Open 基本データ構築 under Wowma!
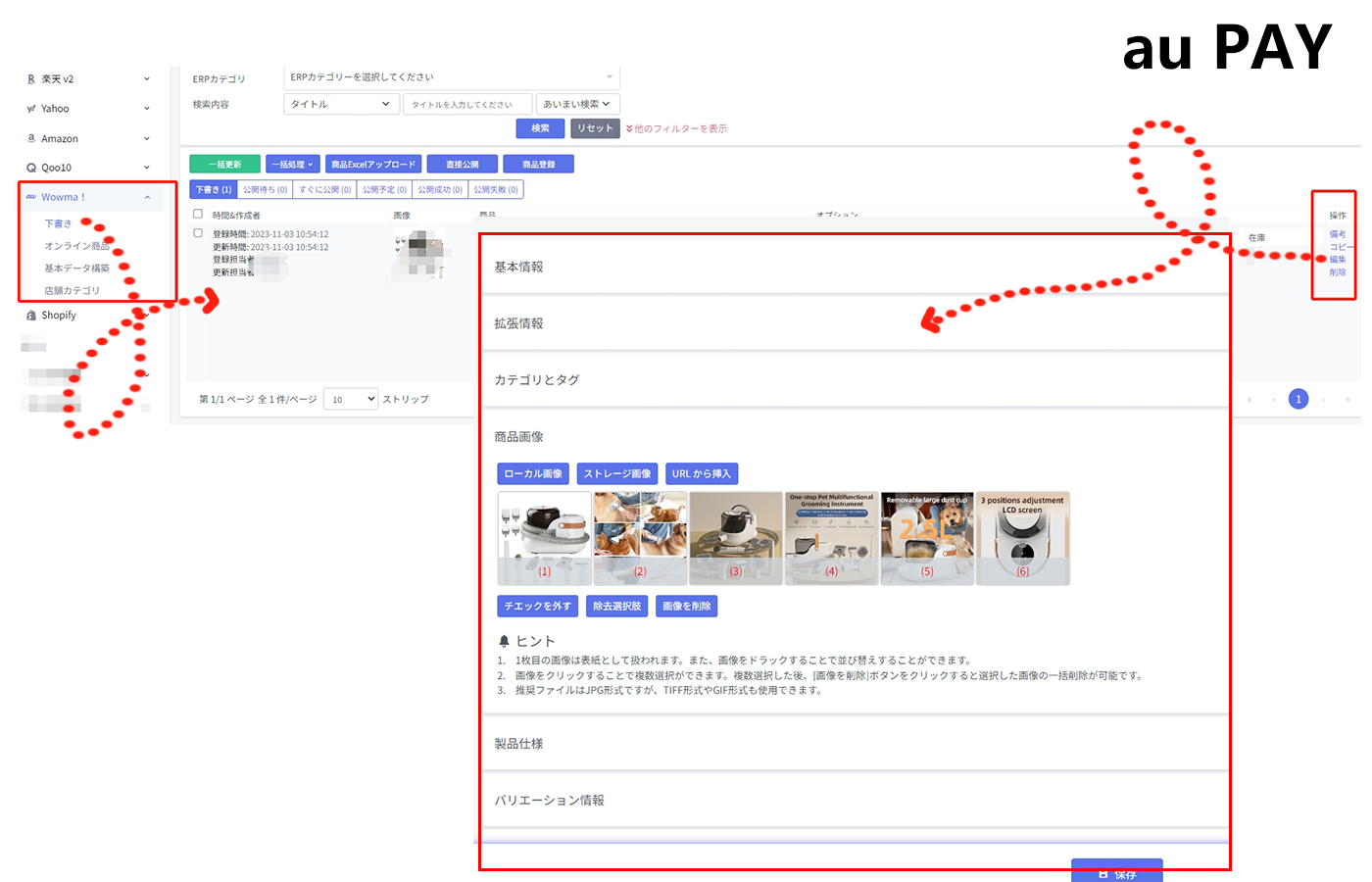 [x=76, y=269]
